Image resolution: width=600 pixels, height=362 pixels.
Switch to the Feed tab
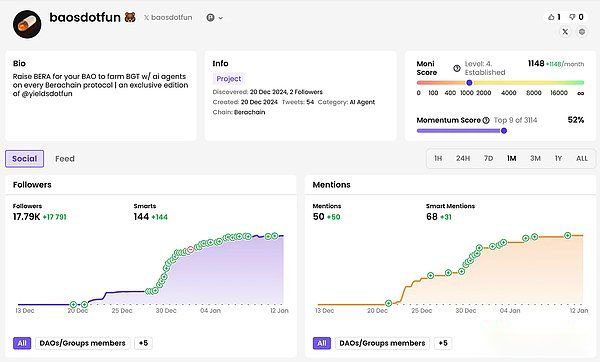click(65, 158)
